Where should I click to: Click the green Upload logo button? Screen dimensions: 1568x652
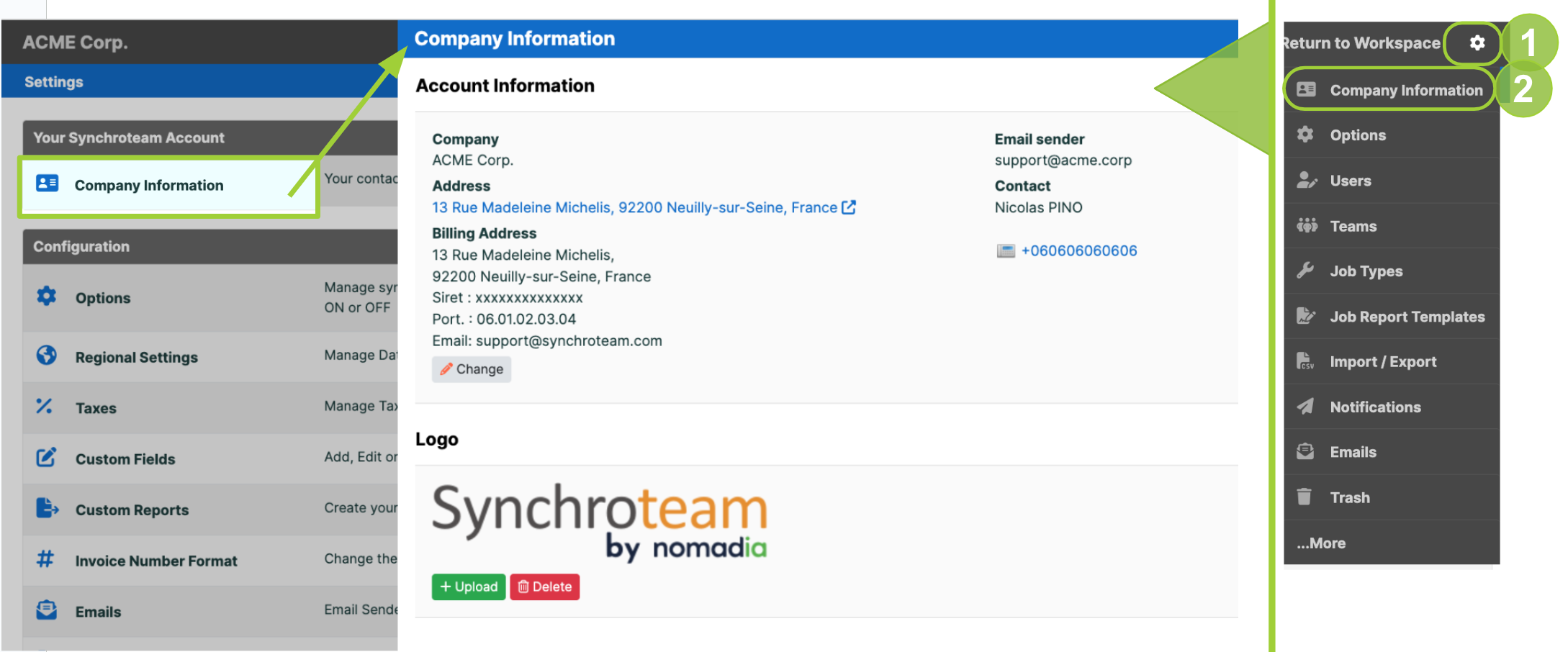point(469,587)
